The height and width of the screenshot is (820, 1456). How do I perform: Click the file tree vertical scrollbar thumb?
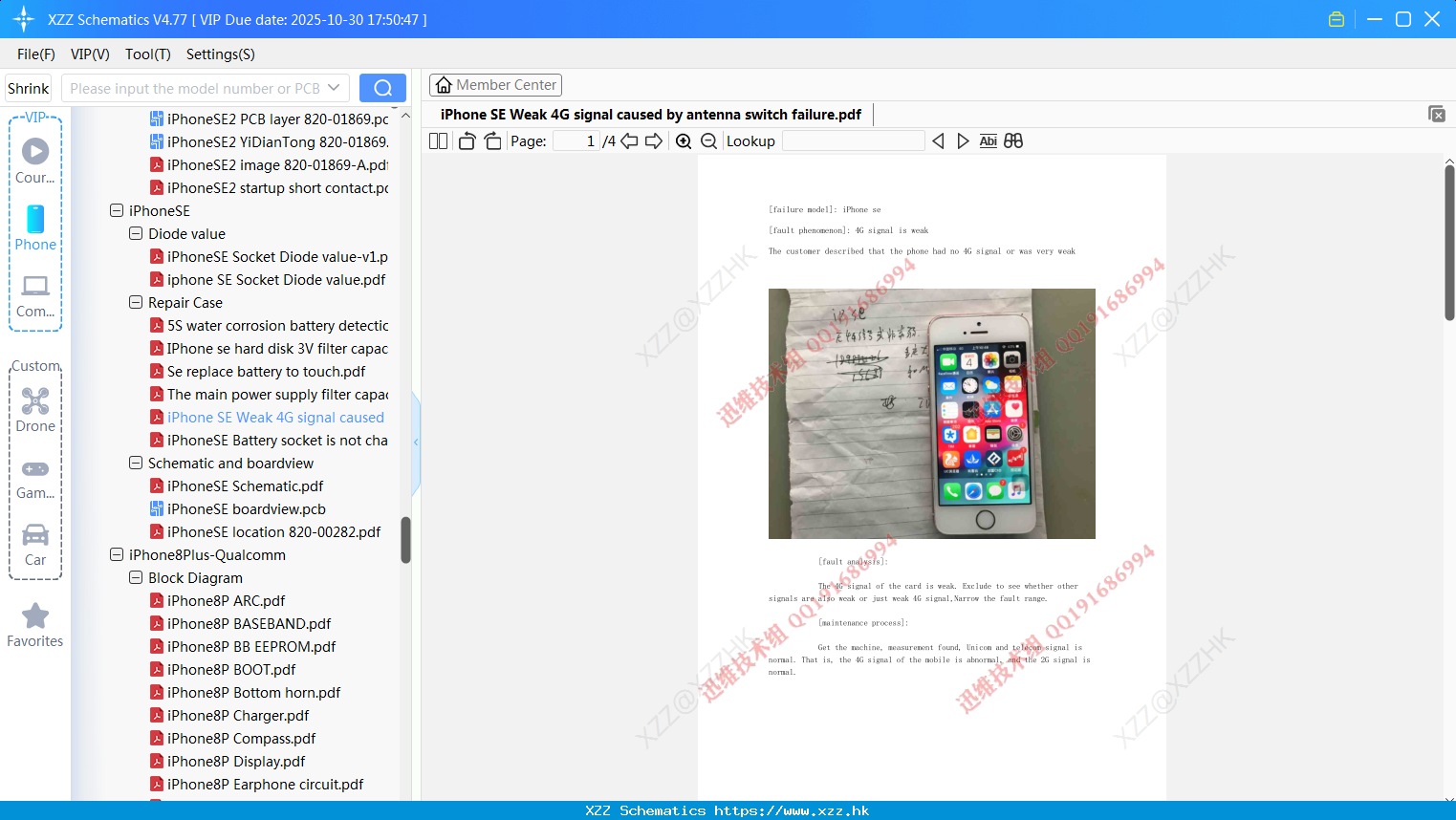click(405, 540)
